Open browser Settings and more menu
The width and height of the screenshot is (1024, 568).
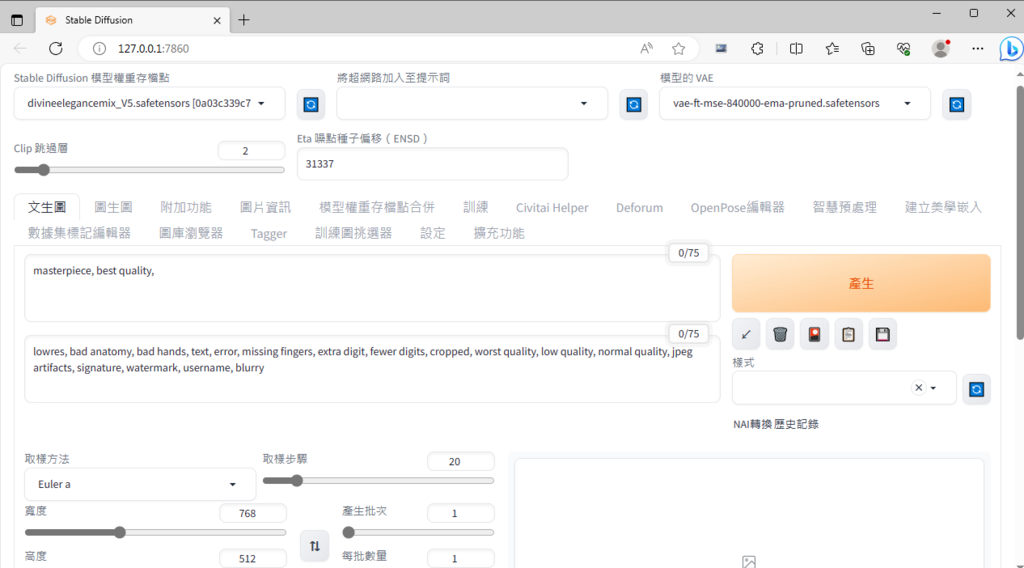tap(978, 48)
